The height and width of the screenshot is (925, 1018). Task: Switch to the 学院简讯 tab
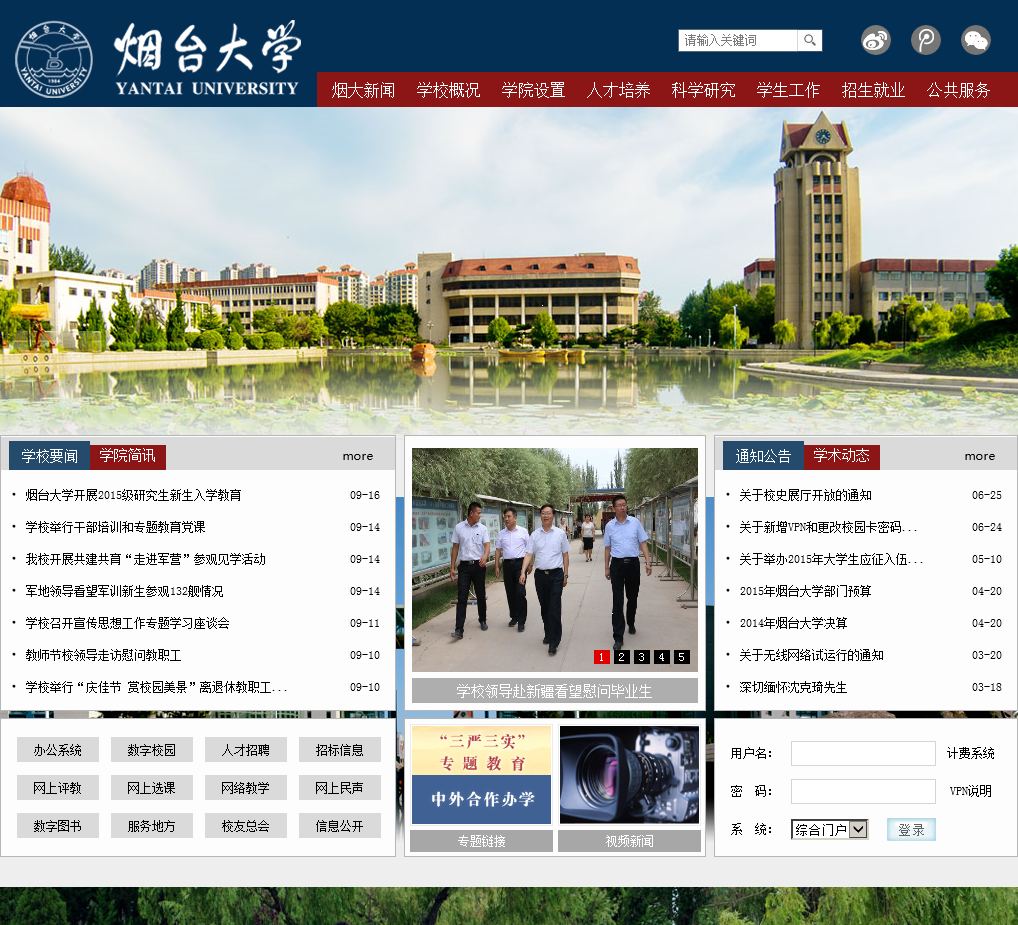coord(127,456)
